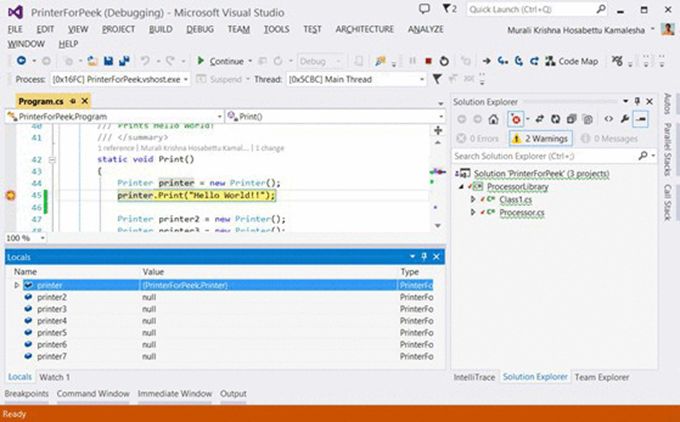This screenshot has height=422, width=680.
Task: Stop debugging with the red square
Action: (428, 61)
